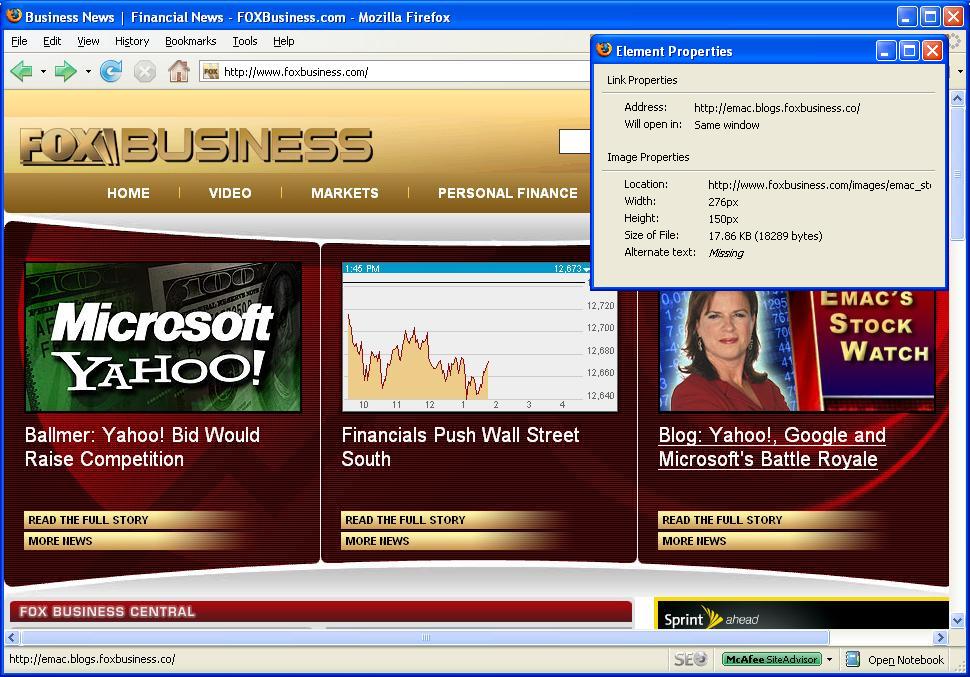The image size is (970, 677).
Task: Select the Alternate text 'Missing' value
Action: pos(726,252)
